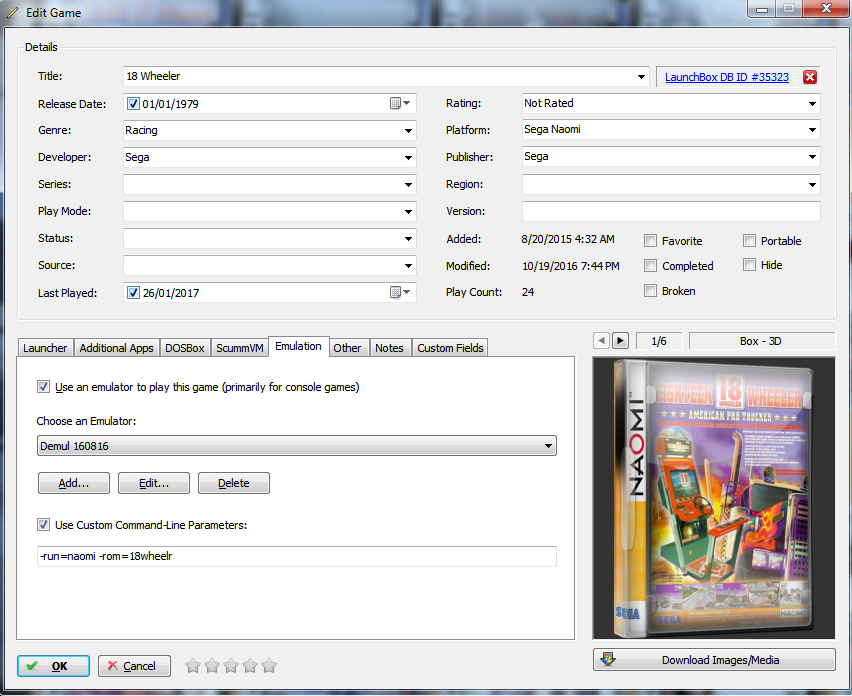This screenshot has height=696, width=852.
Task: Toggle the Release Date checkbox
Action: [x=133, y=103]
